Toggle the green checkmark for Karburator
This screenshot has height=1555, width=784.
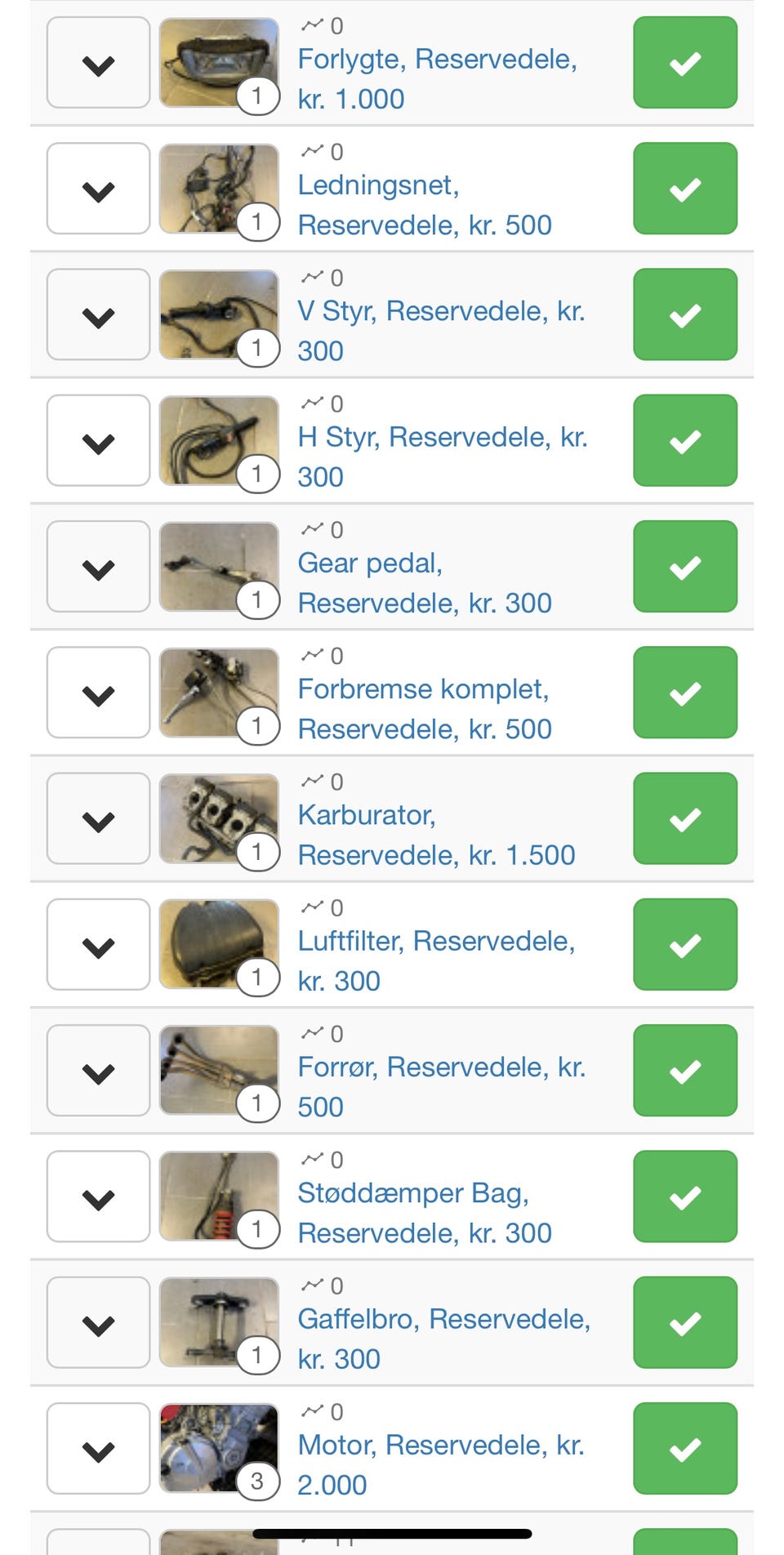pyautogui.click(x=684, y=819)
